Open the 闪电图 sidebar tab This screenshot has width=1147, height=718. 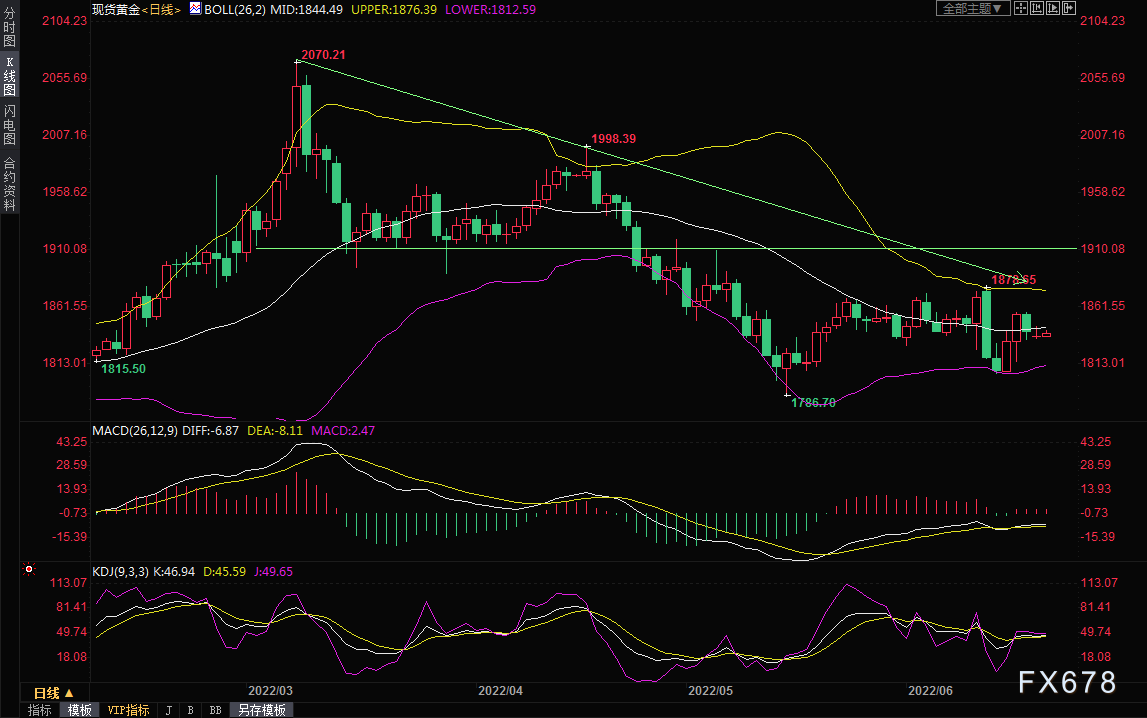(10, 124)
